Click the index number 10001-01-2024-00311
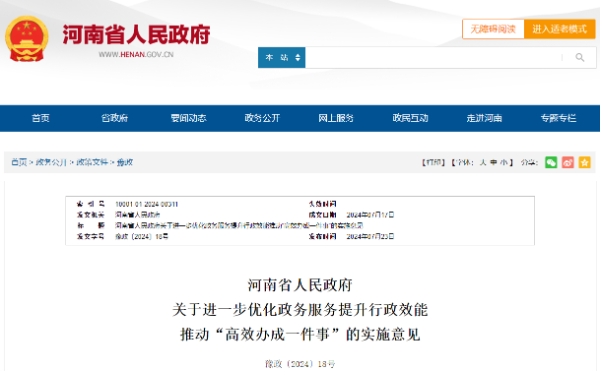 pyautogui.click(x=147, y=204)
